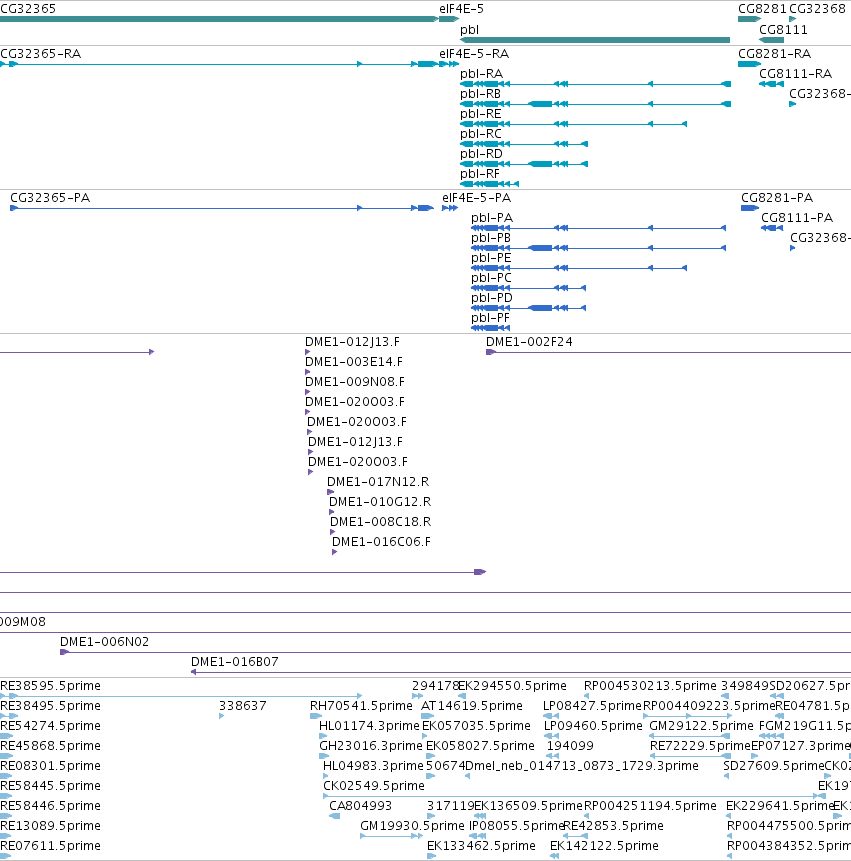Click the HL04983.3prime EST label

point(373,766)
